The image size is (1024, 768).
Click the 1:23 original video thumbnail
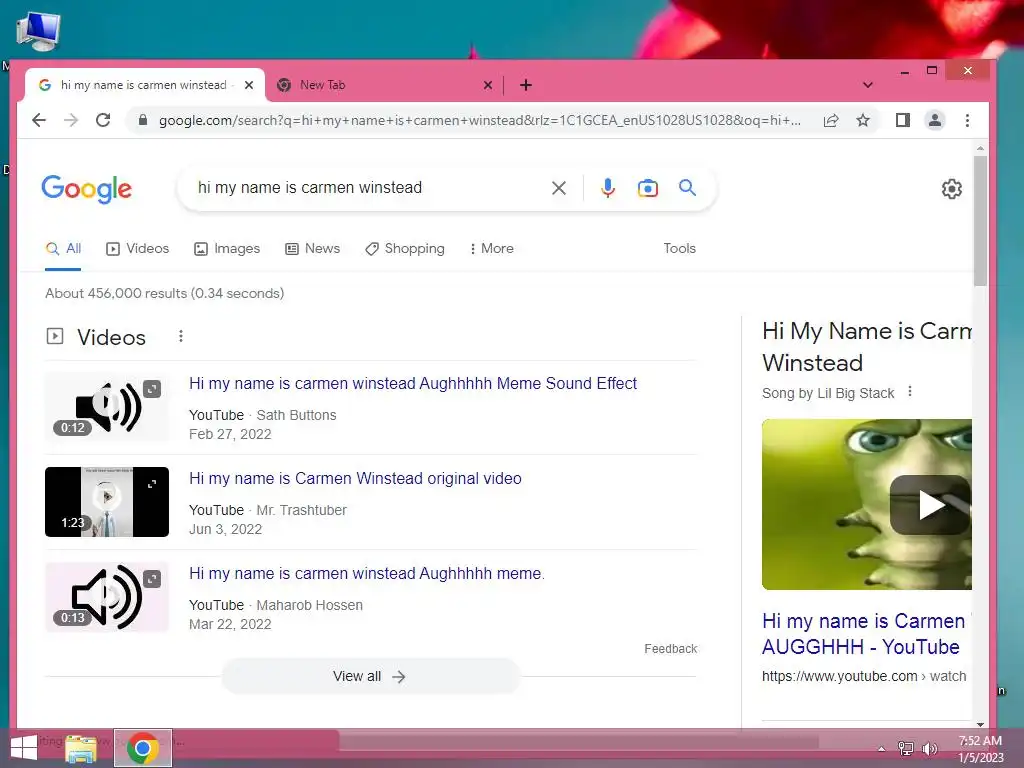(x=106, y=502)
